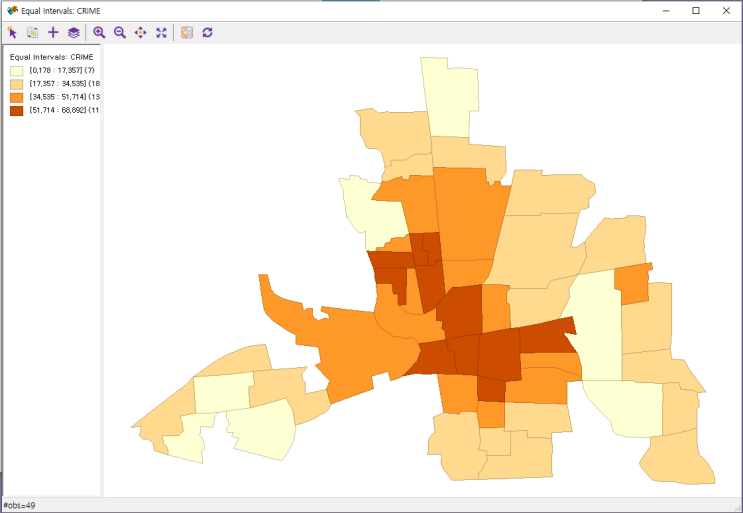Click the pale yellow northernmost map polygon

click(x=449, y=99)
